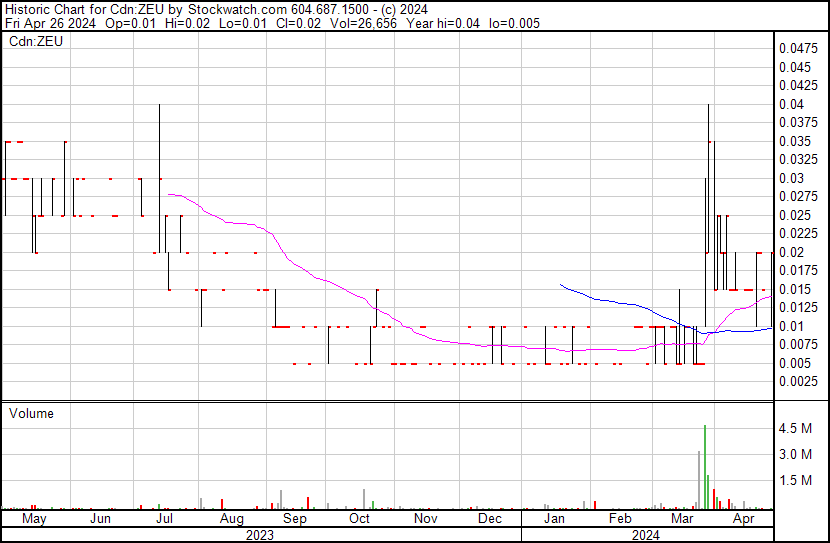Click the 4.5 M volume axis label

[x=795, y=428]
